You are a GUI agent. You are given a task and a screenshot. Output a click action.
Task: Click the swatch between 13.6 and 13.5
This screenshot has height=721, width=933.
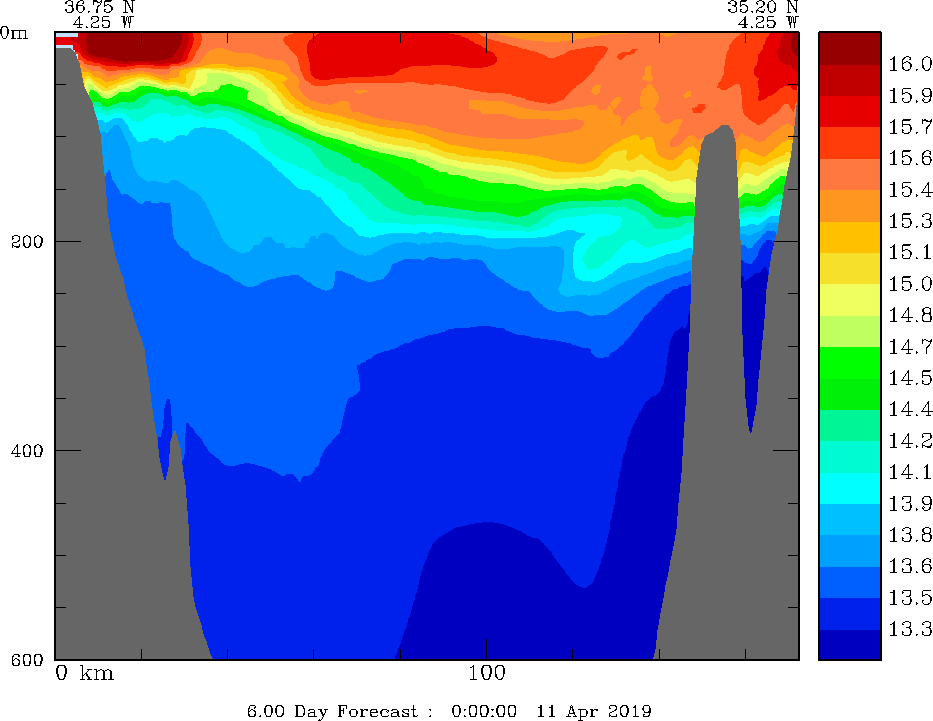coord(850,582)
